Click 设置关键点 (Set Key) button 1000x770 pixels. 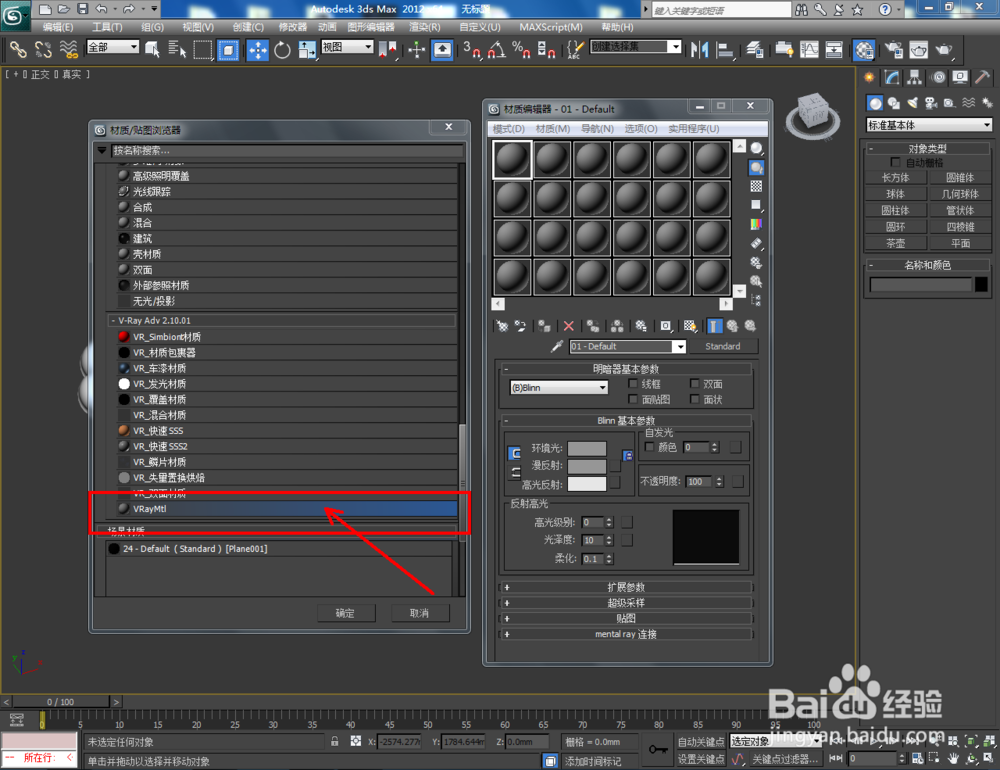(x=700, y=759)
